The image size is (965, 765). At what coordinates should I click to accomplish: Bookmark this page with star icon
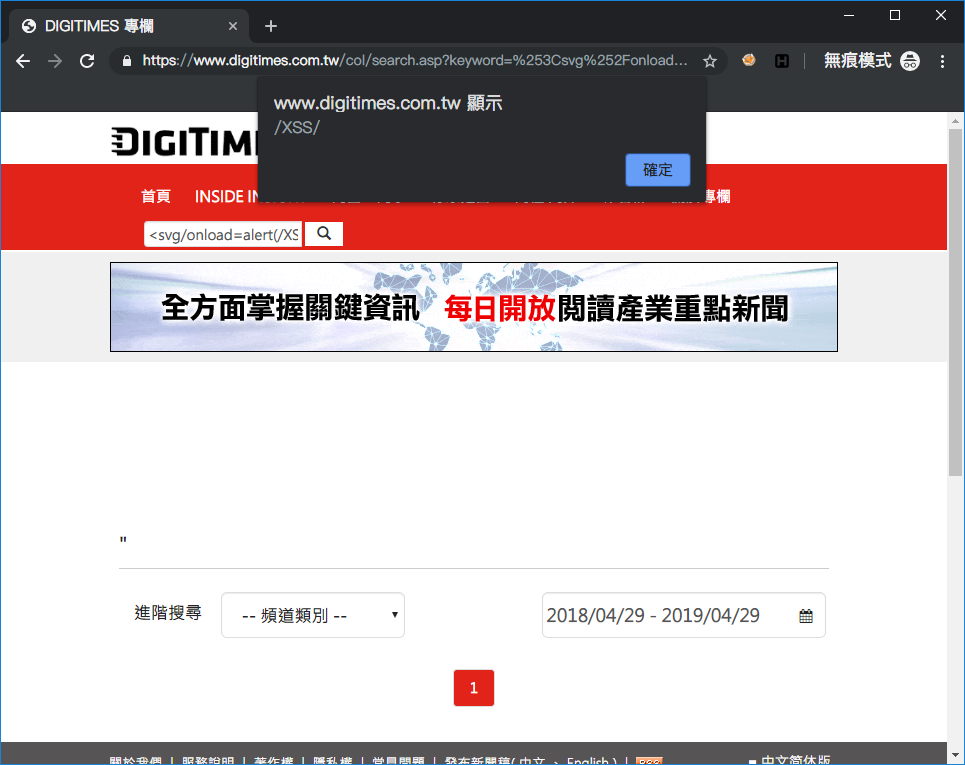coord(710,61)
